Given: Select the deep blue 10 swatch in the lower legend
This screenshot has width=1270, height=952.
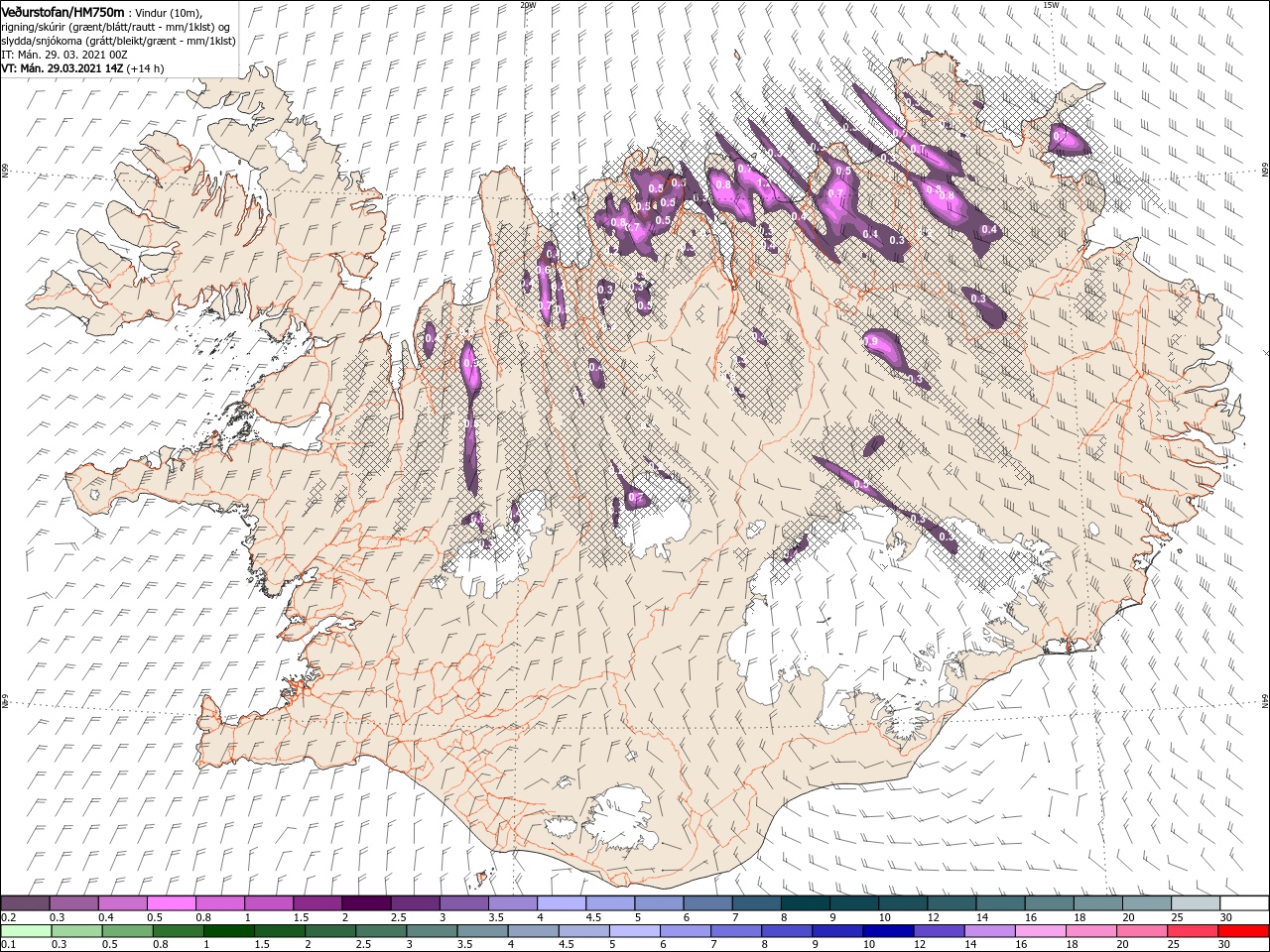Looking at the screenshot, I should (x=887, y=930).
